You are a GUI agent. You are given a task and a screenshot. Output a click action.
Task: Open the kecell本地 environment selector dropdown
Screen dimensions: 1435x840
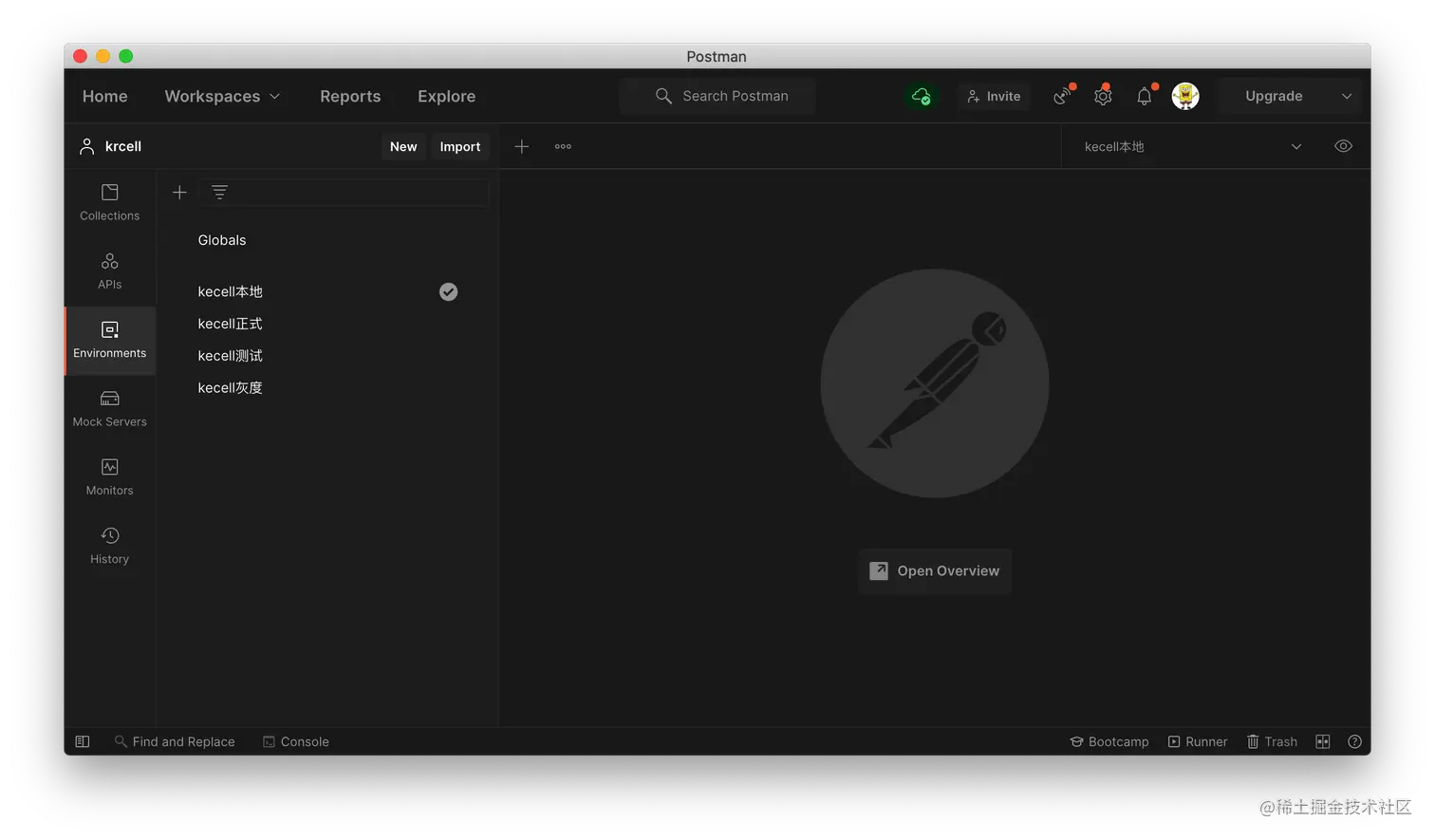1193,146
